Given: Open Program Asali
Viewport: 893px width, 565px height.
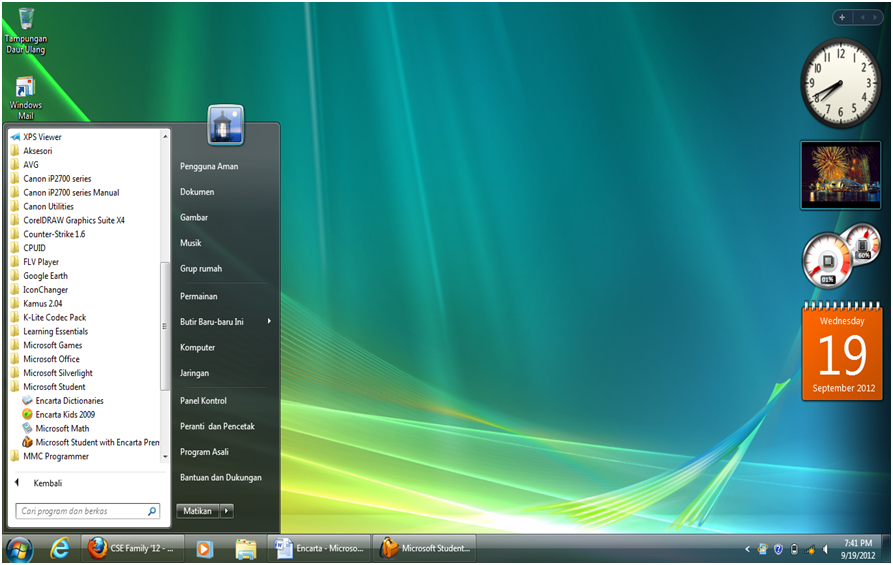Looking at the screenshot, I should pyautogui.click(x=204, y=452).
